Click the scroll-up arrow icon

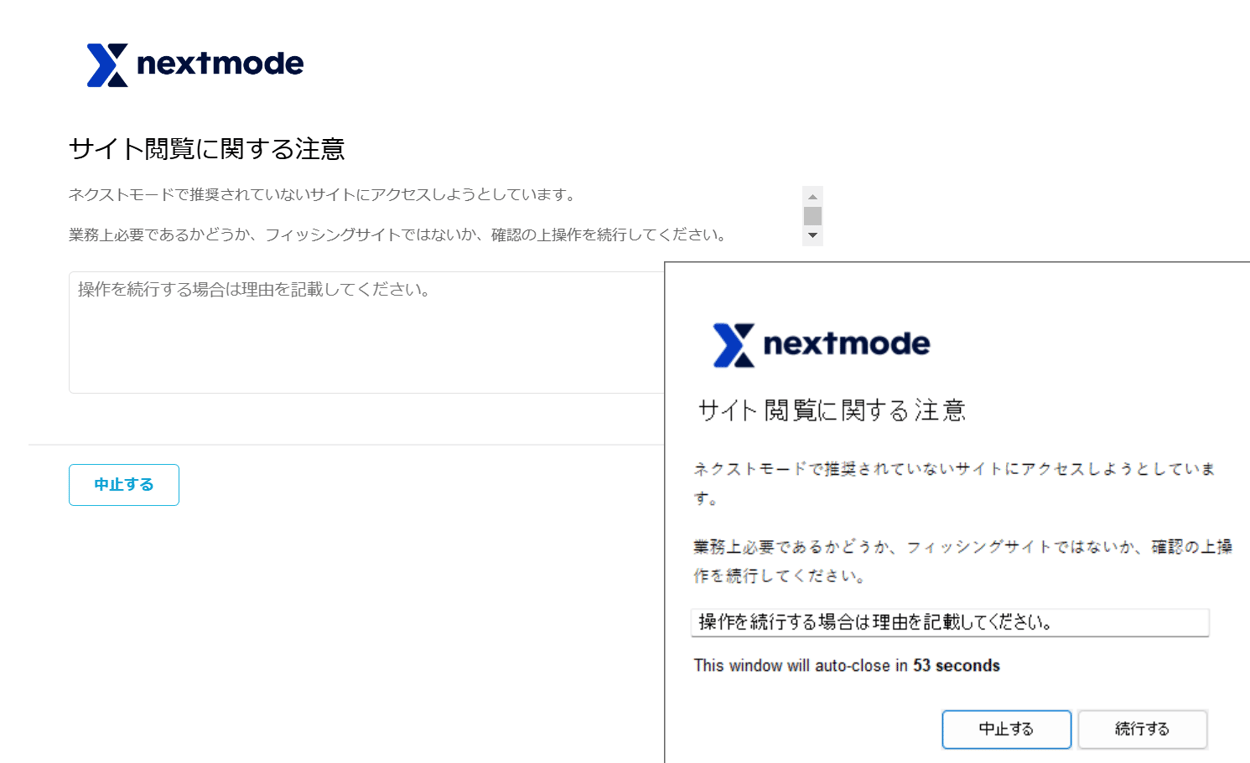coord(811,196)
